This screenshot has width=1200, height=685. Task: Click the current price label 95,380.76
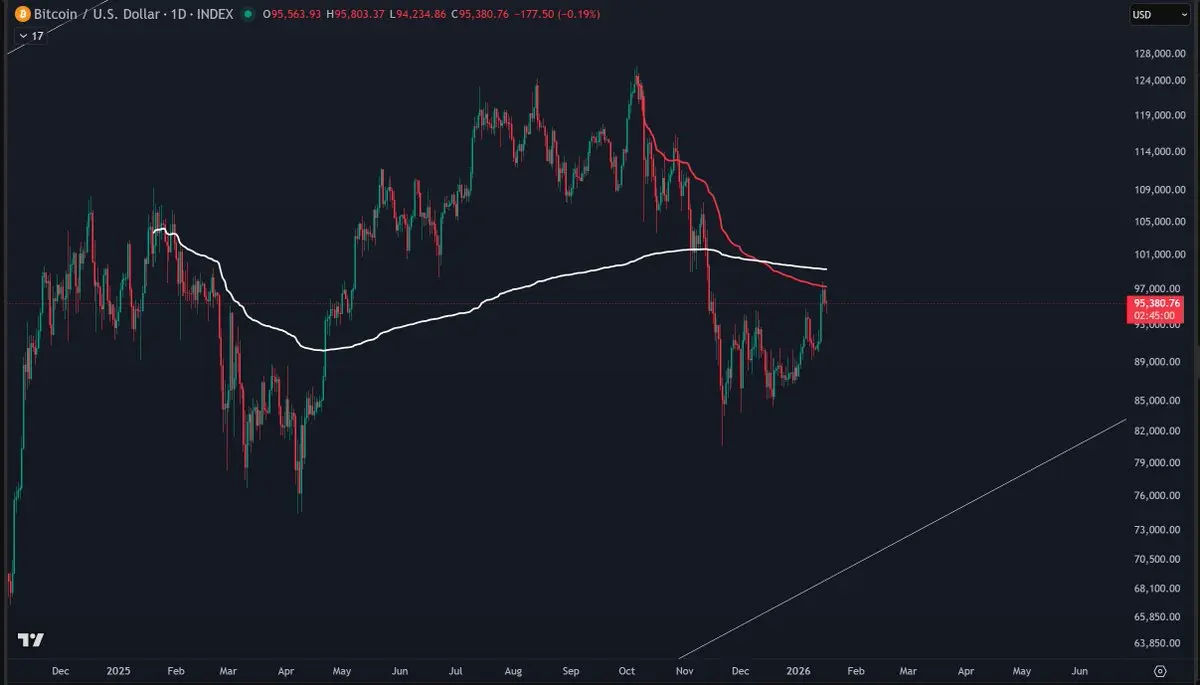1154,303
